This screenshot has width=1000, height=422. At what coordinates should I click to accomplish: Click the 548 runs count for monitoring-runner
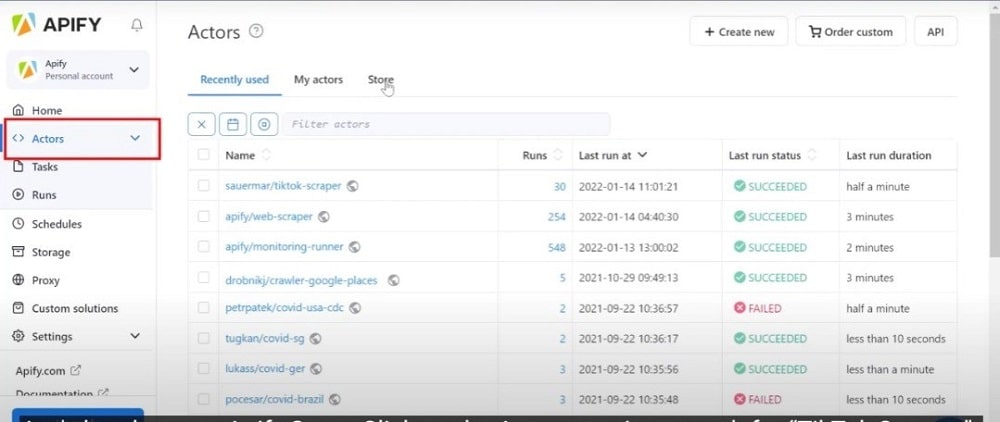(557, 247)
